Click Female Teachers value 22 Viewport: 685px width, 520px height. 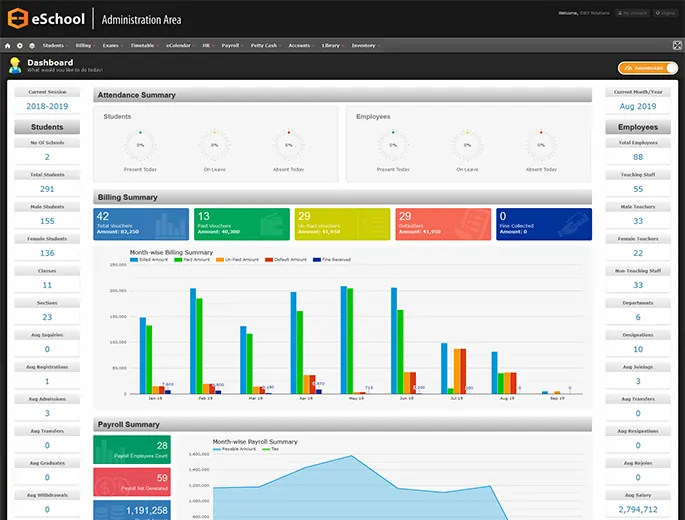coord(638,253)
